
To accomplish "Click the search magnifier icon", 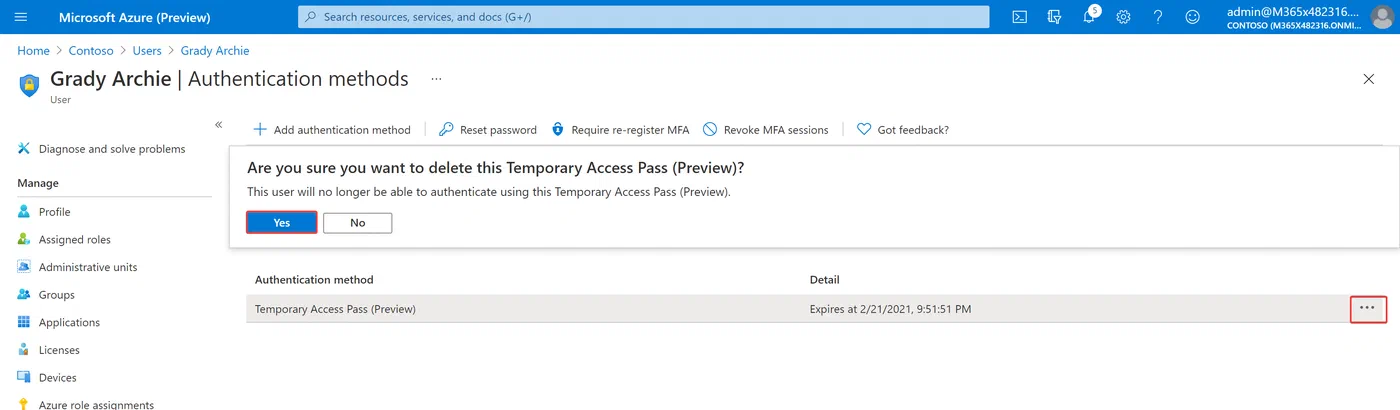I will coord(311,17).
